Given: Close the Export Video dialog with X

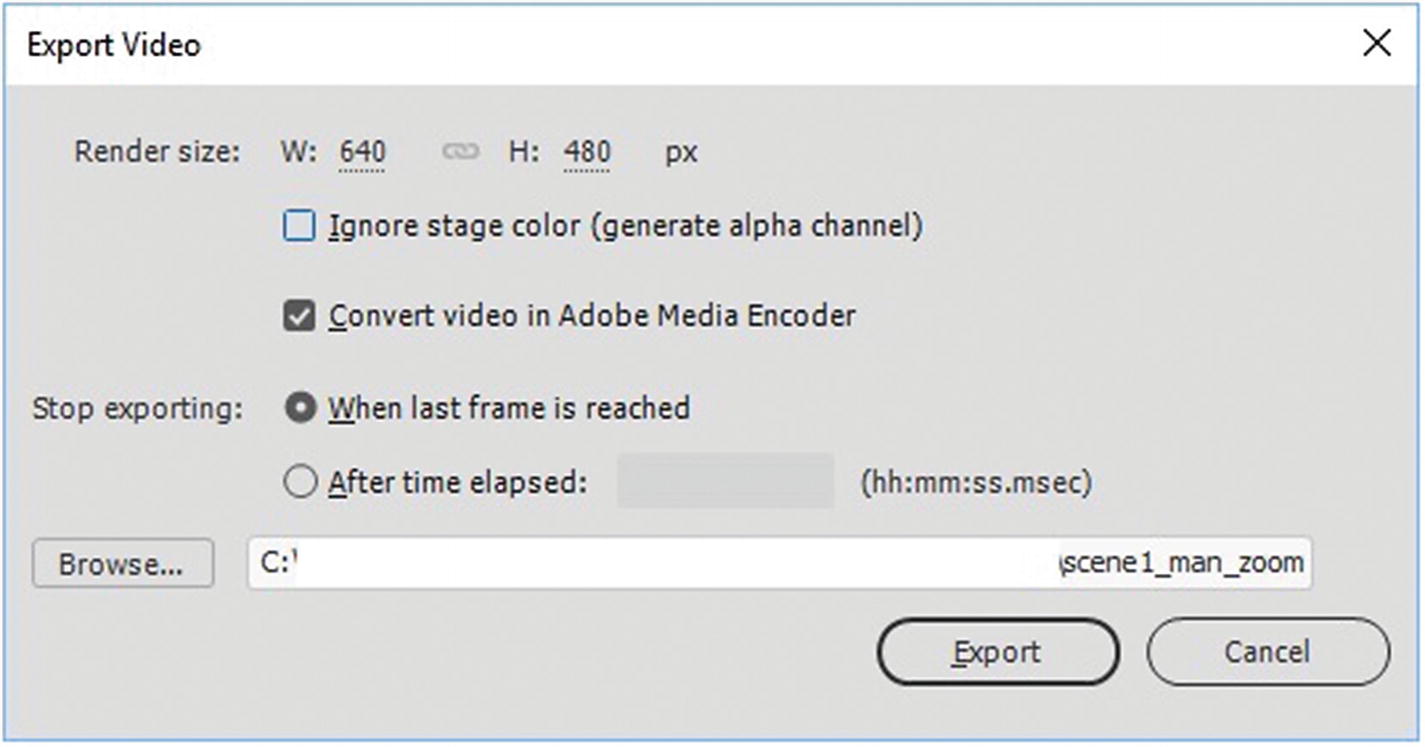Looking at the screenshot, I should pos(1376,44).
